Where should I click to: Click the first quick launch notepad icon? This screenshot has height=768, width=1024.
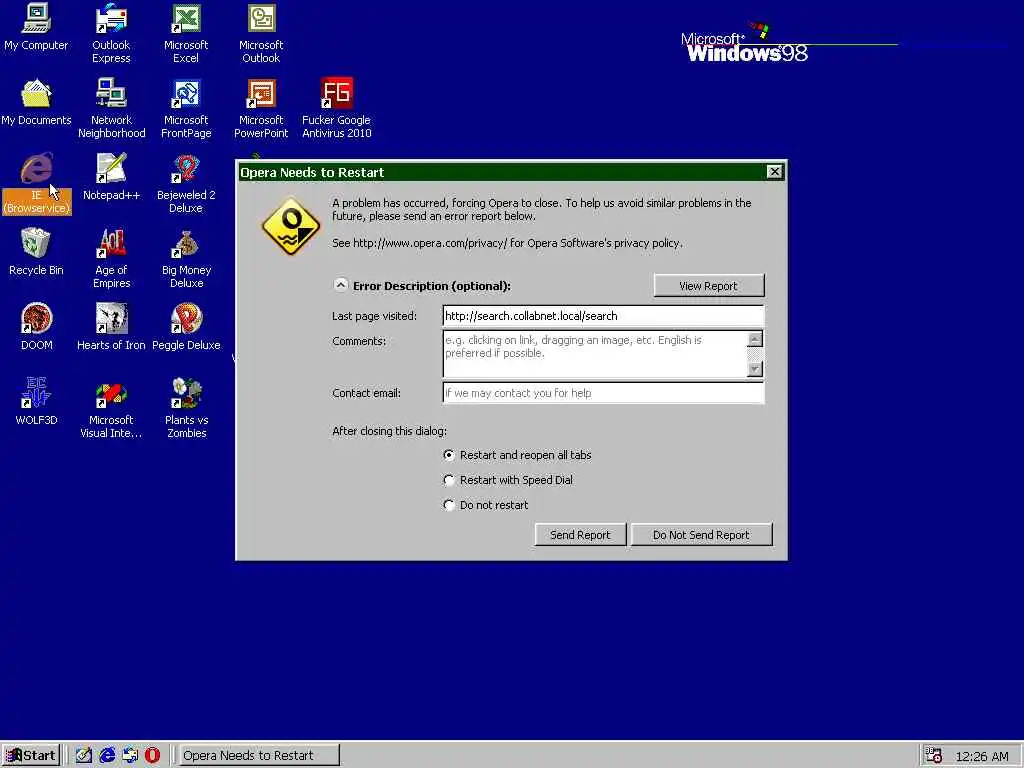click(84, 755)
